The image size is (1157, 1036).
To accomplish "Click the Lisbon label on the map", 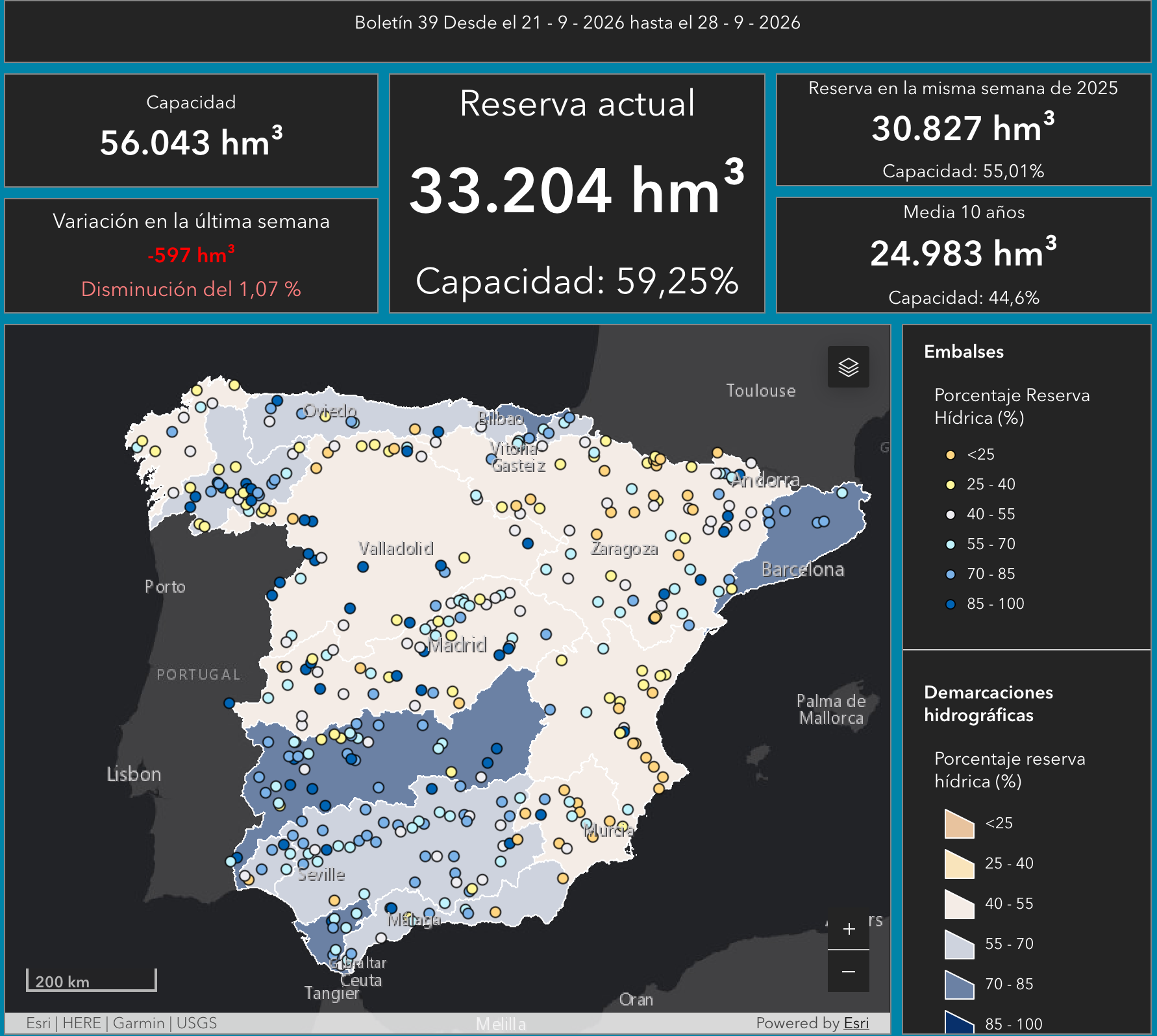I will point(134,774).
